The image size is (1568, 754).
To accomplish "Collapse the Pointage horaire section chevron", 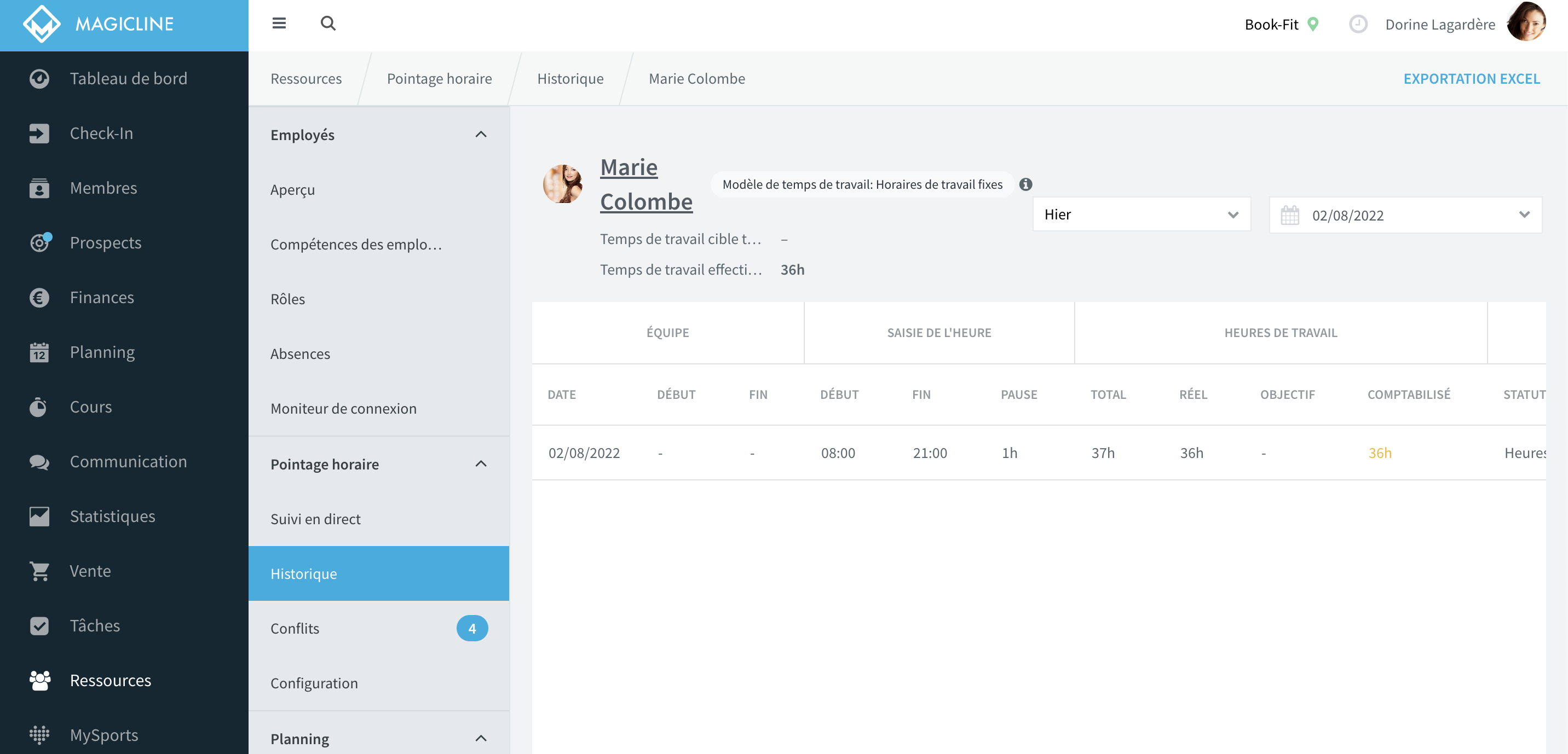I will 481,463.
